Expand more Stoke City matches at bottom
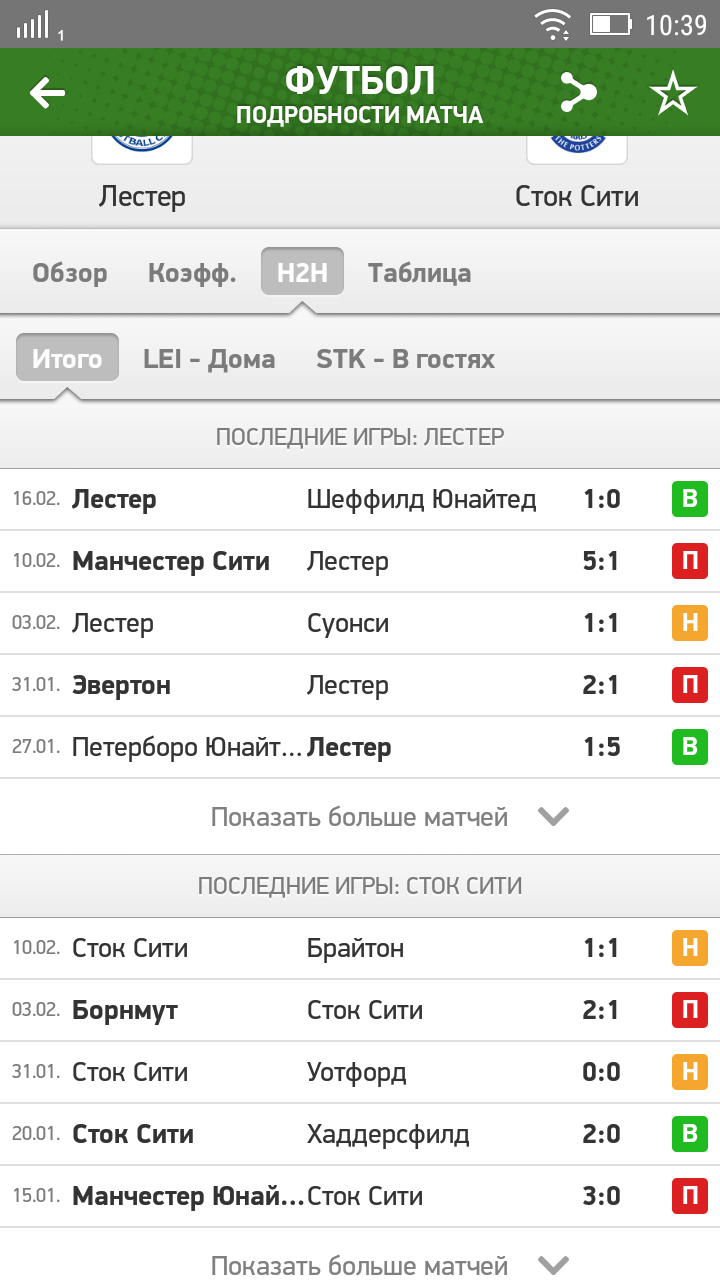 tap(552, 1265)
